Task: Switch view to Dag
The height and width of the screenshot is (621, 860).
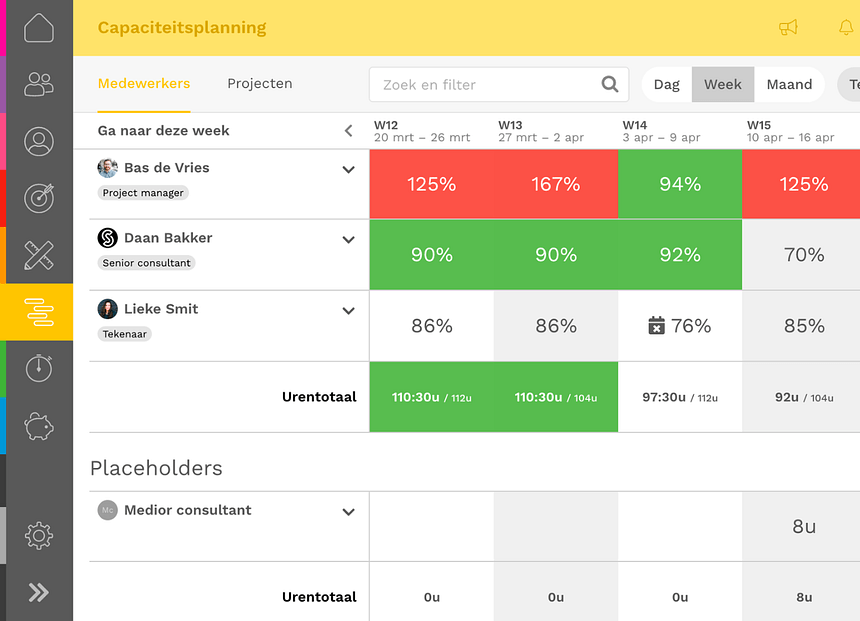Action: coord(666,84)
